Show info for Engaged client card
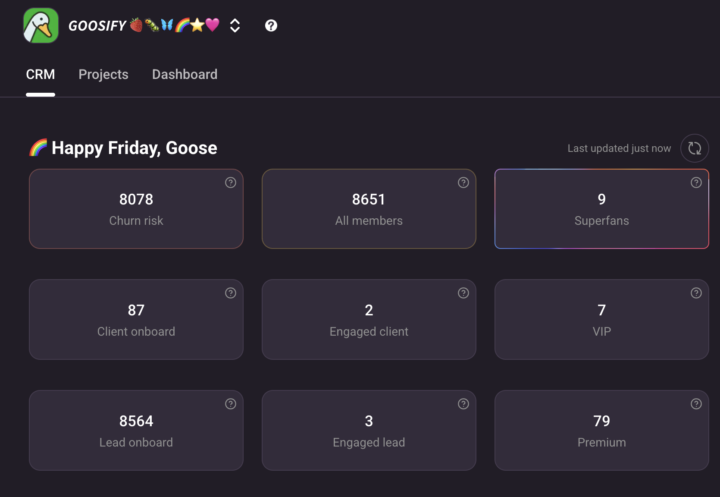This screenshot has width=720, height=497. pyautogui.click(x=463, y=293)
